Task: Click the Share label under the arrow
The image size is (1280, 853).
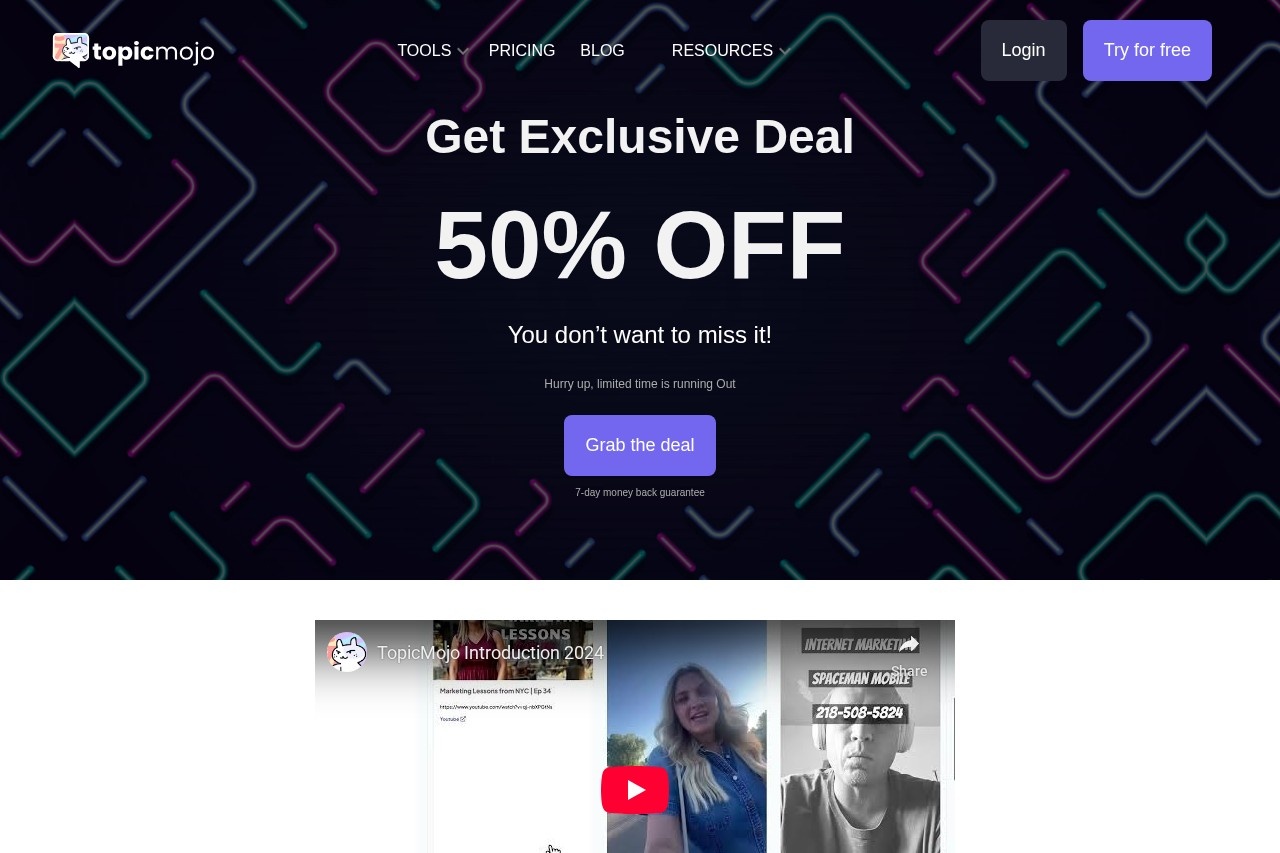Action: point(909,671)
